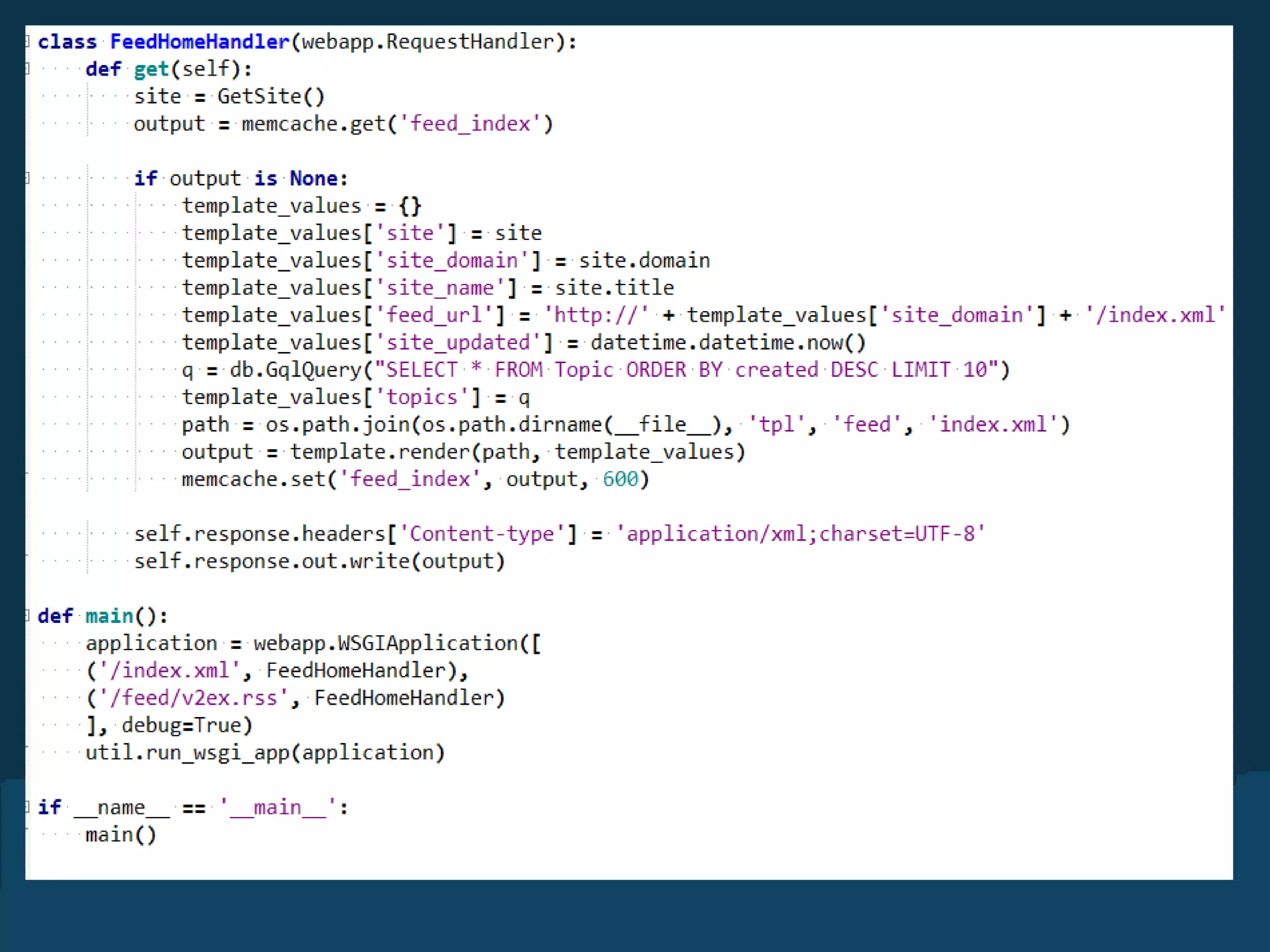Click the '__main__' string literal
Viewport: 1270px width, 952px height.
pyautogui.click(x=278, y=808)
